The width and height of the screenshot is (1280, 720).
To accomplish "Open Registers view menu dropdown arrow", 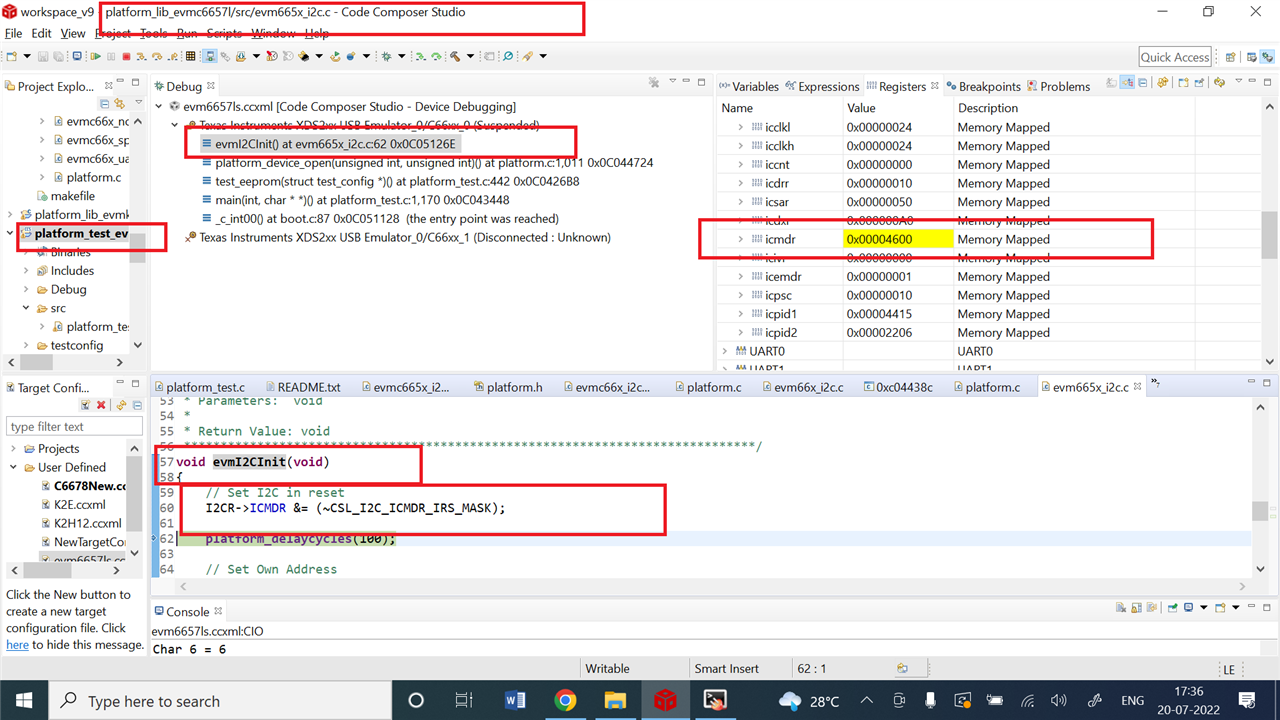I will [x=1238, y=81].
